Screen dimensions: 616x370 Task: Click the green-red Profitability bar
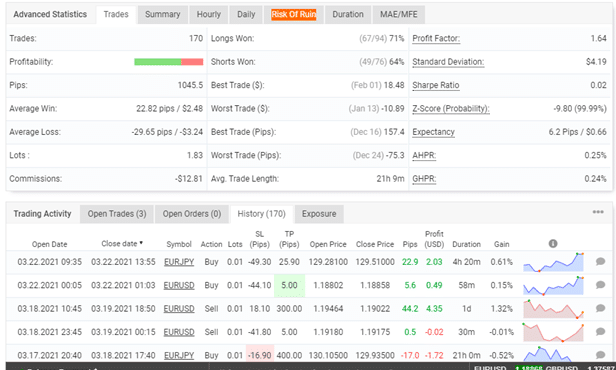click(169, 62)
